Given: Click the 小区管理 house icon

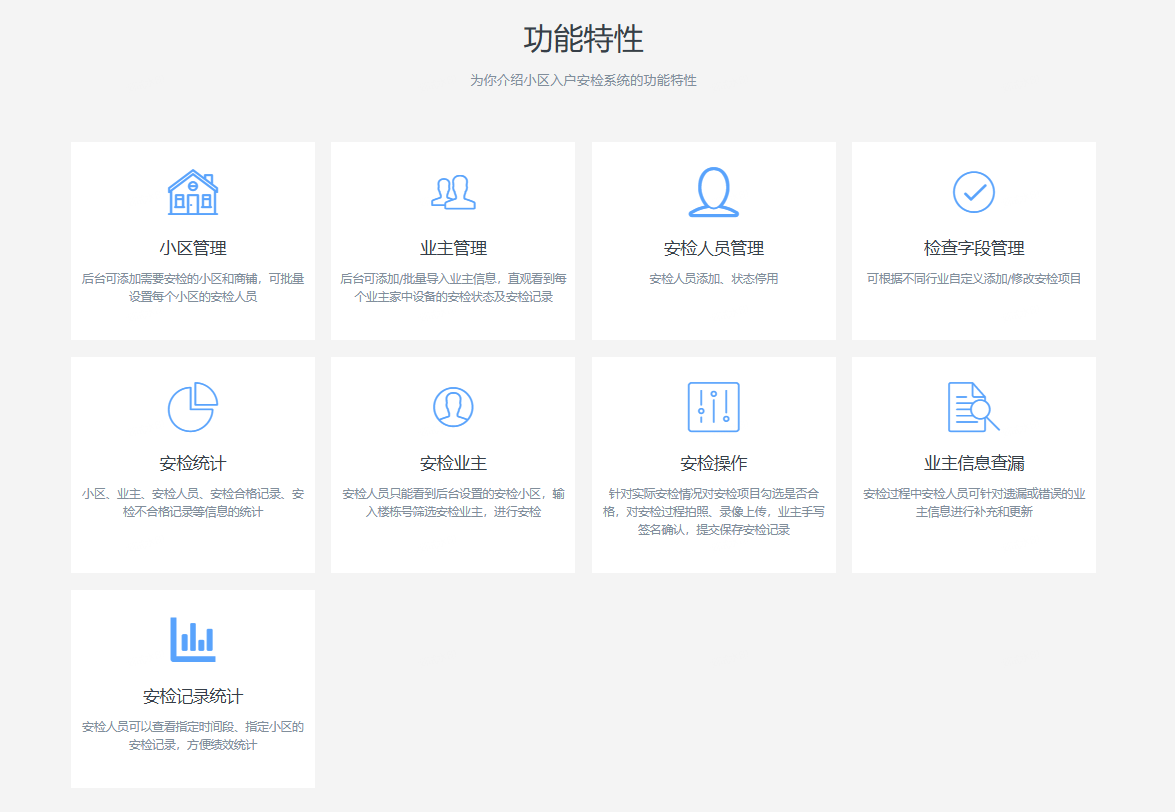Looking at the screenshot, I should pyautogui.click(x=193, y=192).
